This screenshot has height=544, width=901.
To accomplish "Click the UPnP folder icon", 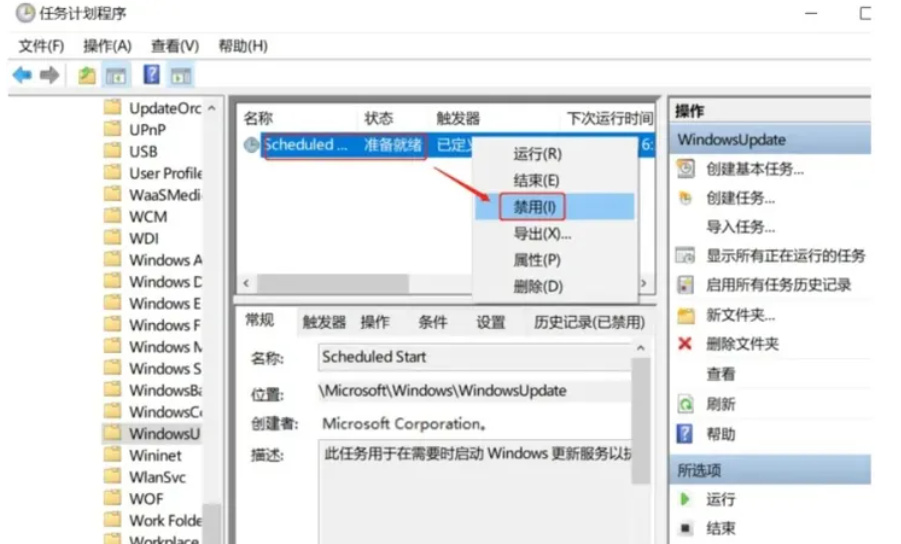I will pyautogui.click(x=113, y=129).
